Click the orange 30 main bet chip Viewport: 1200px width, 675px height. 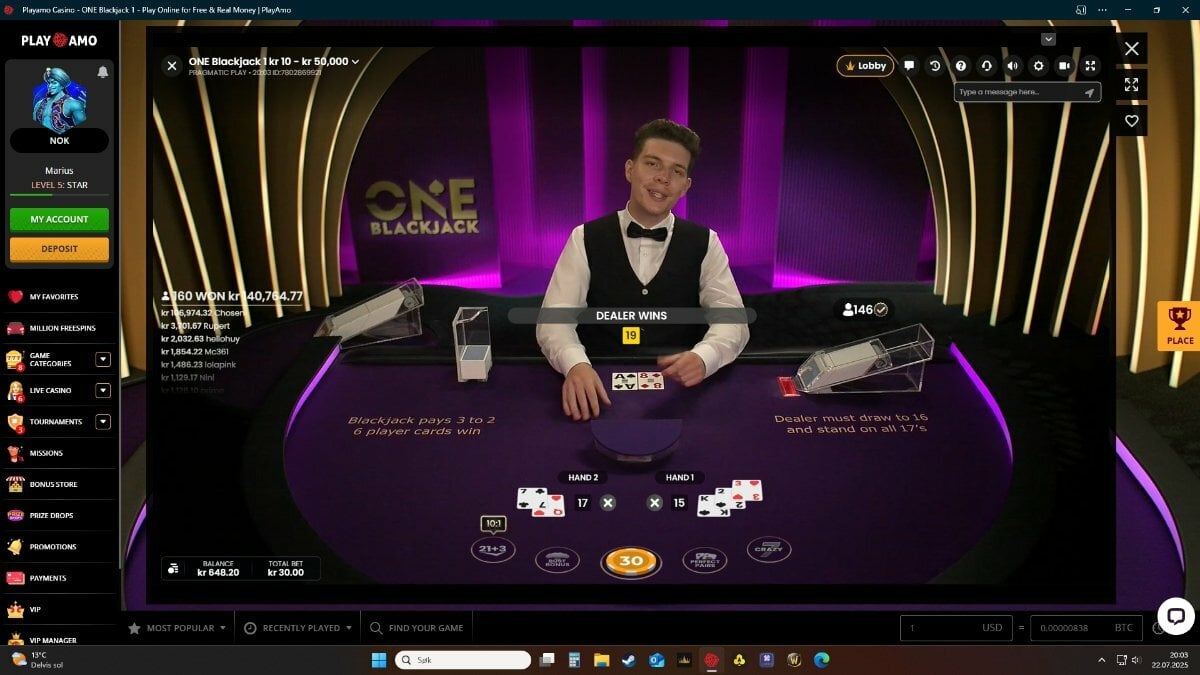pyautogui.click(x=631, y=562)
